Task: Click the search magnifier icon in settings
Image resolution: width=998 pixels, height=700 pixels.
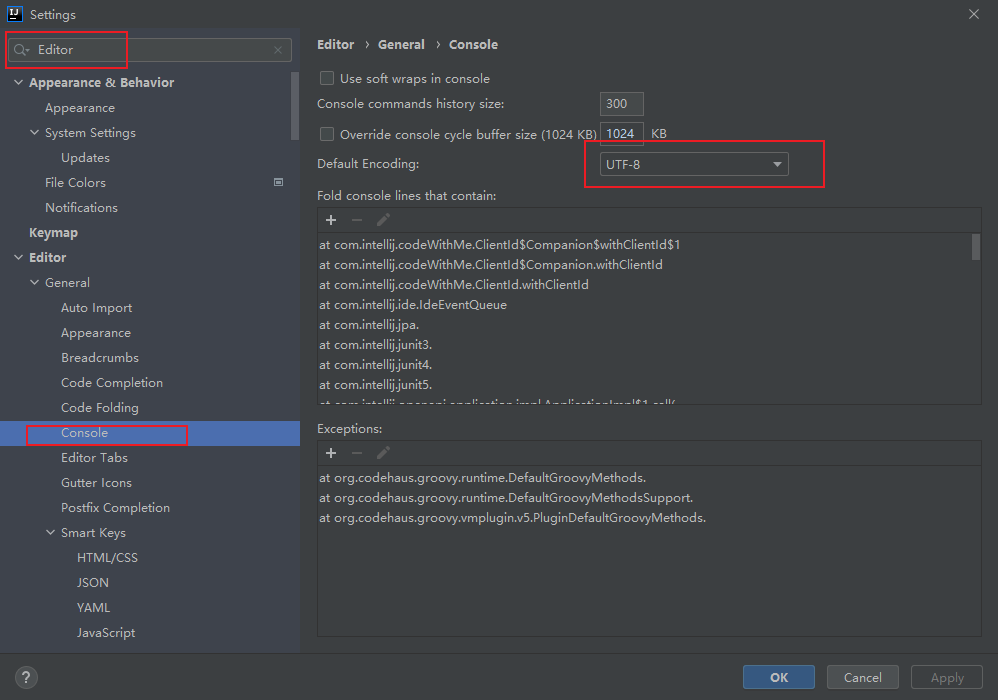Action: (21, 50)
